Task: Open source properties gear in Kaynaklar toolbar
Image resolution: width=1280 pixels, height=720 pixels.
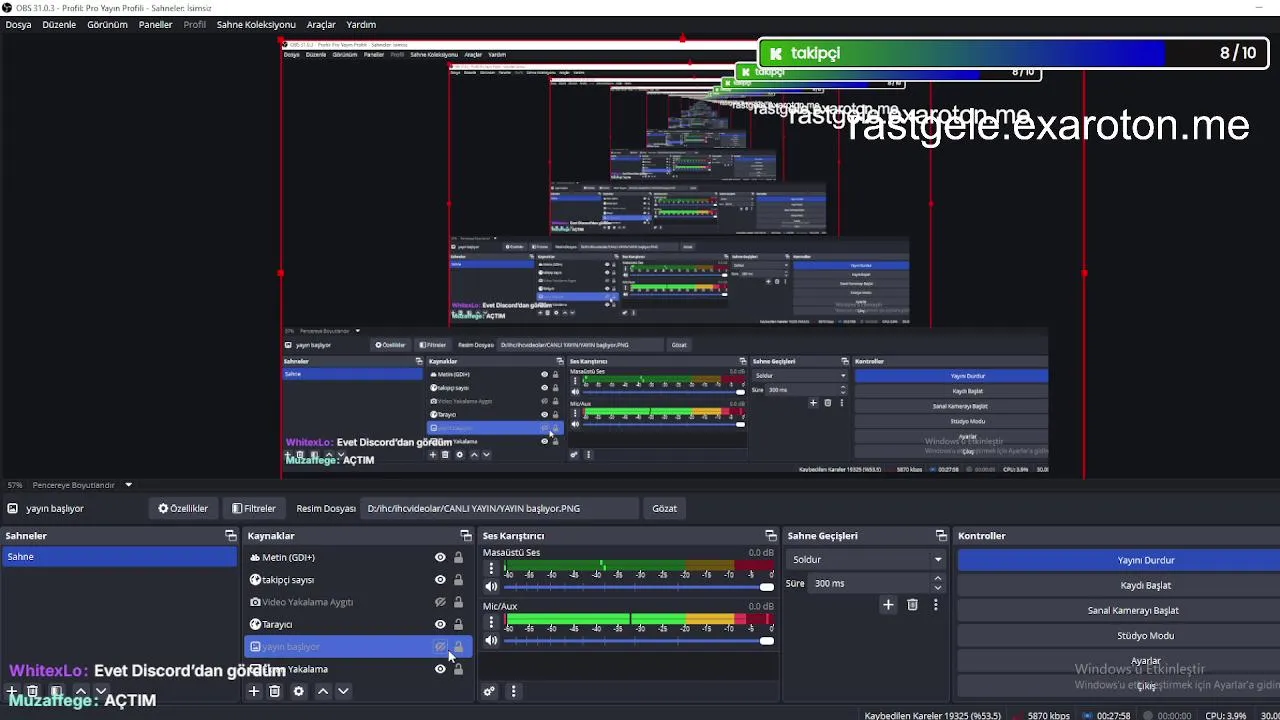Action: [x=298, y=691]
